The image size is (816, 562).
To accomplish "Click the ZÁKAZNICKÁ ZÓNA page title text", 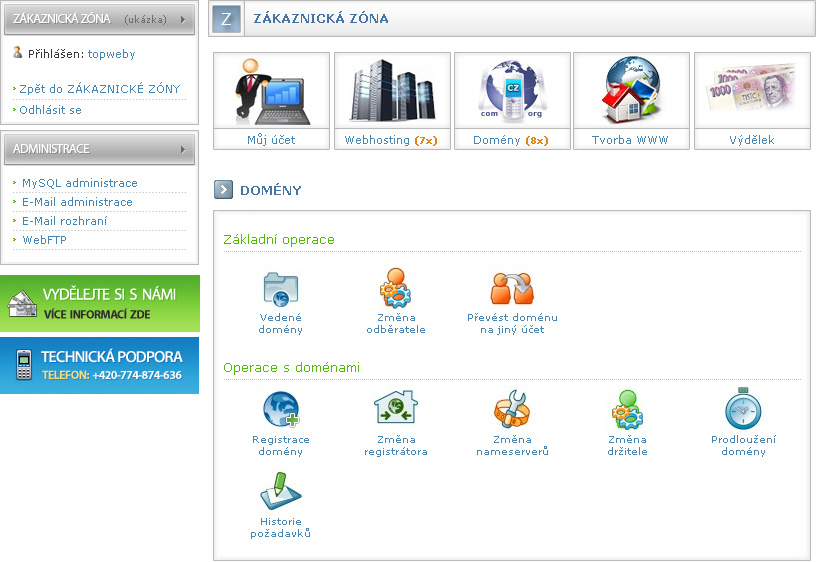I will click(x=321, y=18).
